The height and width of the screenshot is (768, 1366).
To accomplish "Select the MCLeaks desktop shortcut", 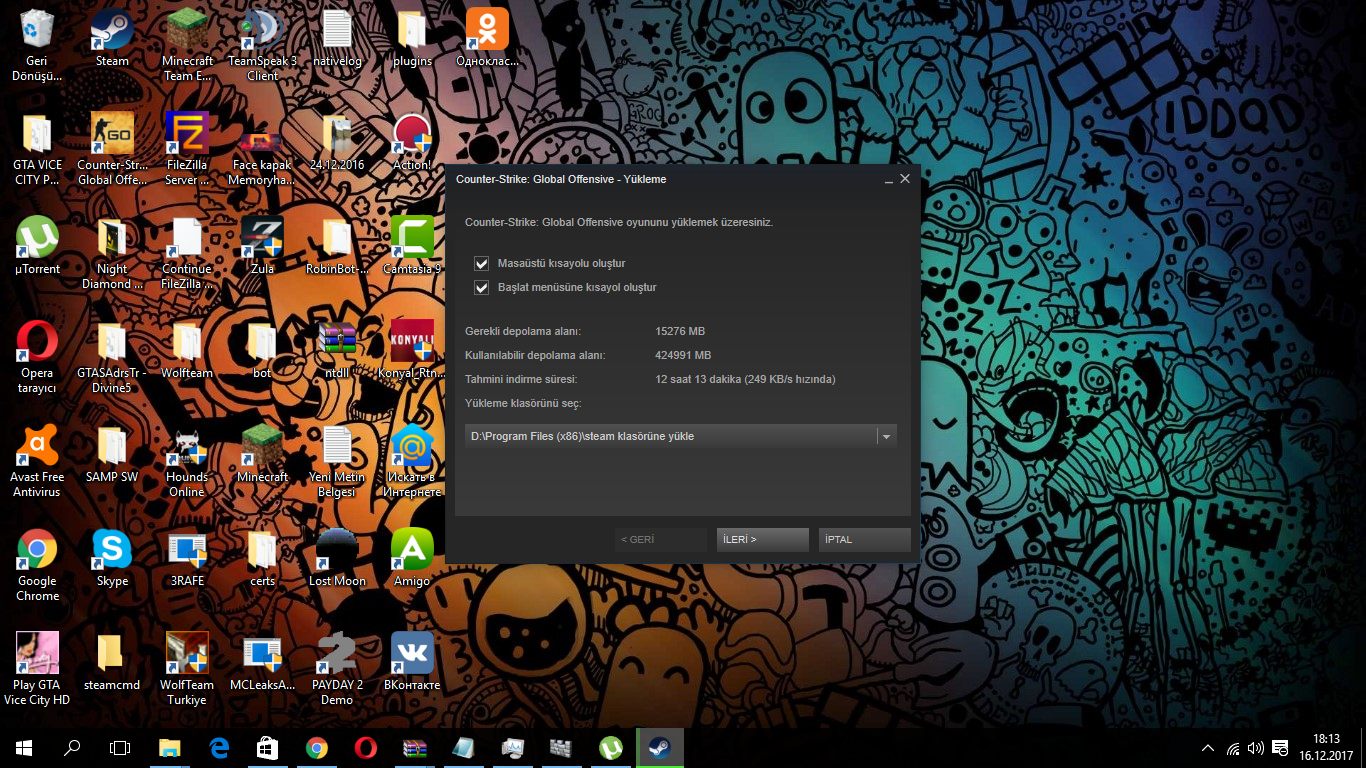I will pyautogui.click(x=262, y=662).
